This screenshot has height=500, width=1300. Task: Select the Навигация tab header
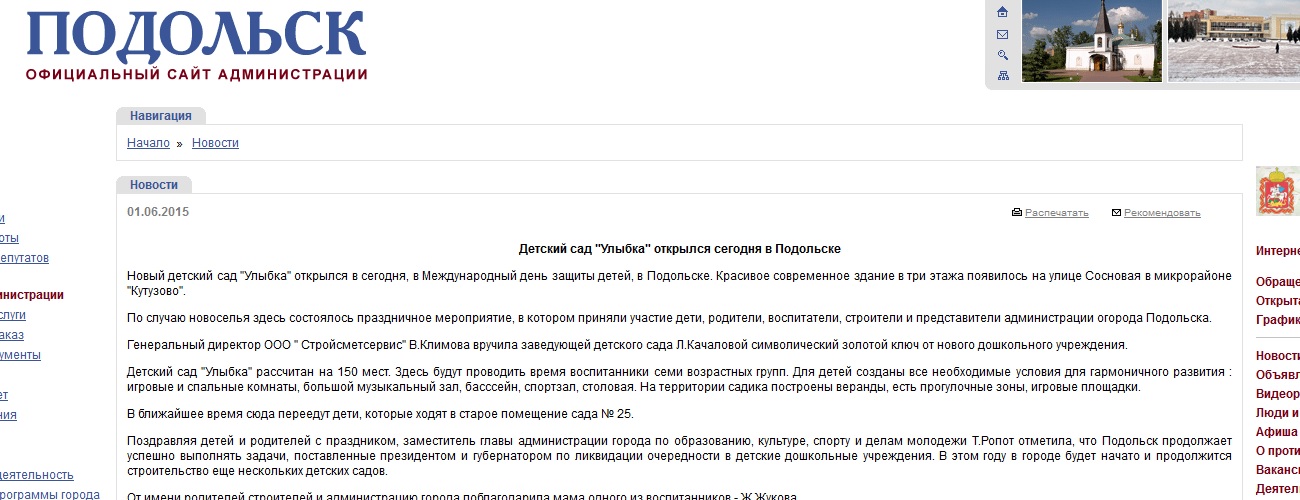click(160, 116)
